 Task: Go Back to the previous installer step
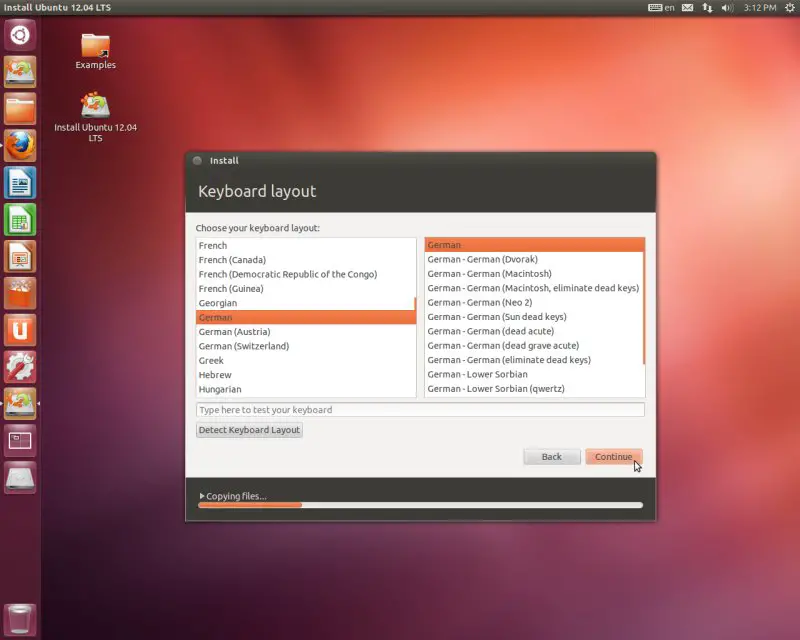point(552,457)
